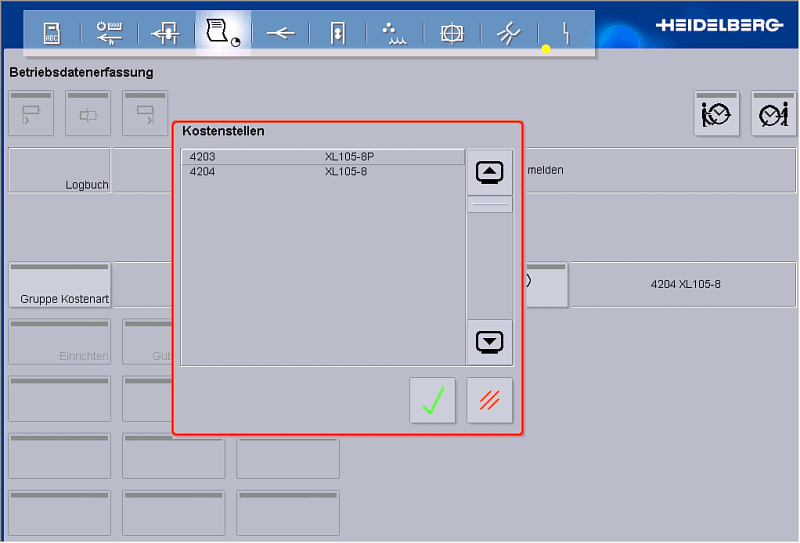Click the dots over waves icon
Image resolution: width=800 pixels, height=543 pixels.
tap(395, 34)
